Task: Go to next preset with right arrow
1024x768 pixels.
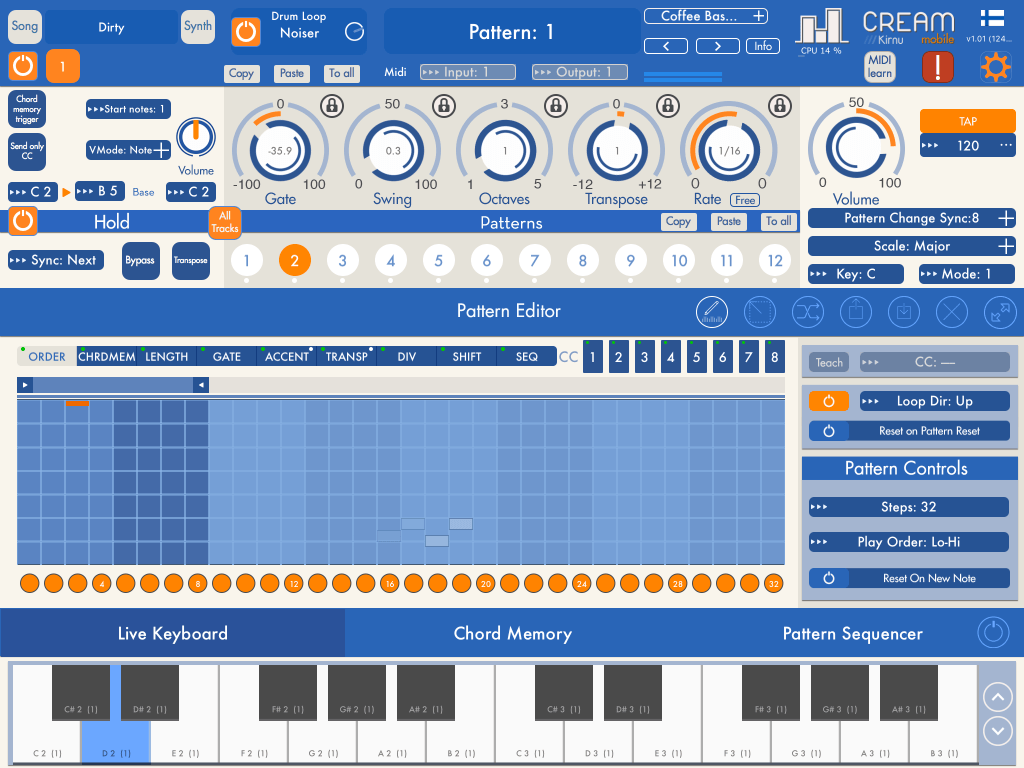Action: tap(717, 46)
